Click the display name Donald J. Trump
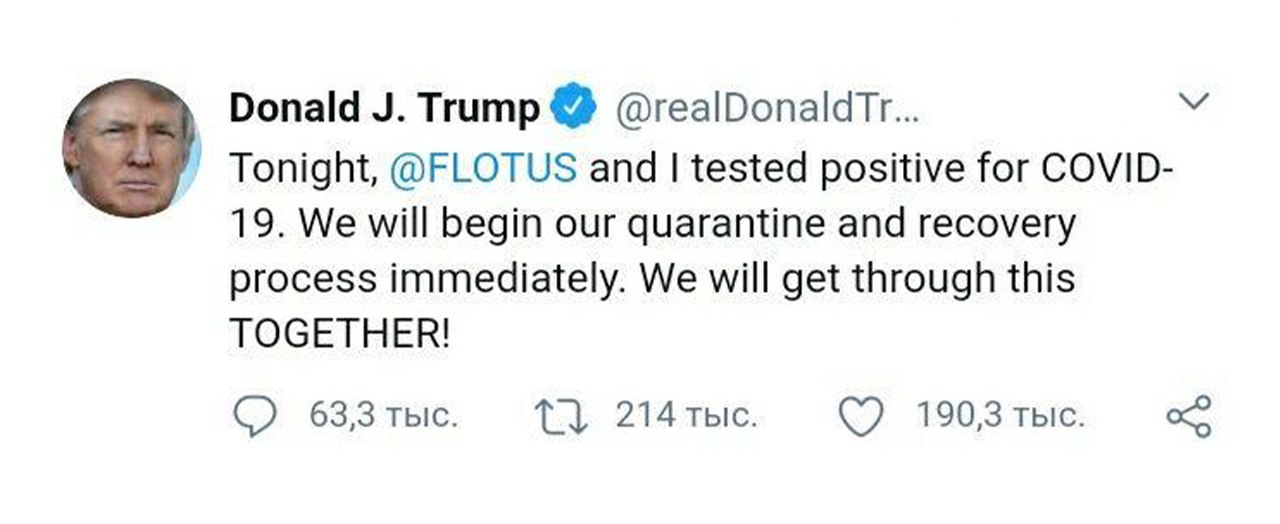The image size is (1280, 524). (384, 109)
